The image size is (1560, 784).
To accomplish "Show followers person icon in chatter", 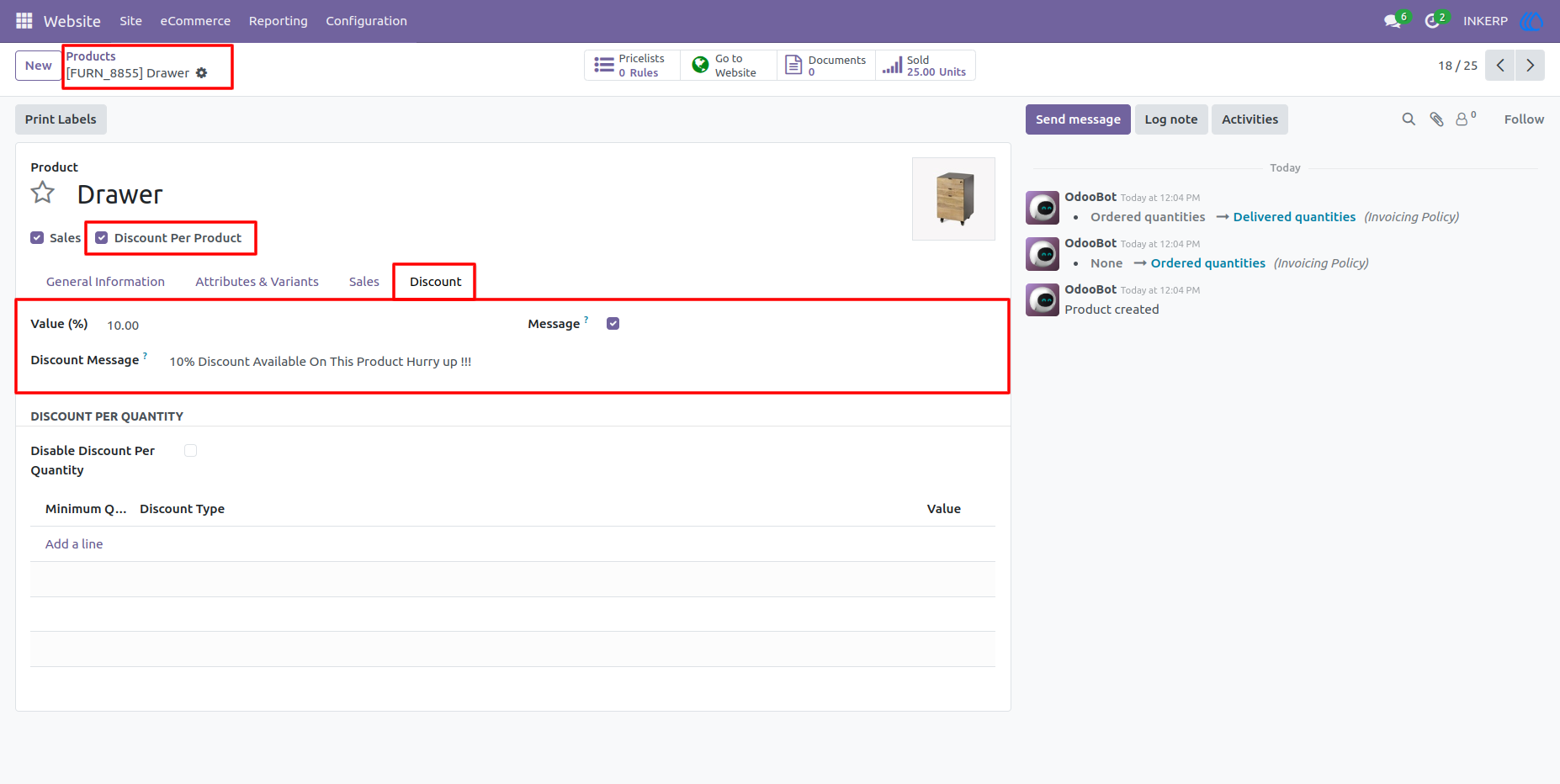I will coord(1465,119).
